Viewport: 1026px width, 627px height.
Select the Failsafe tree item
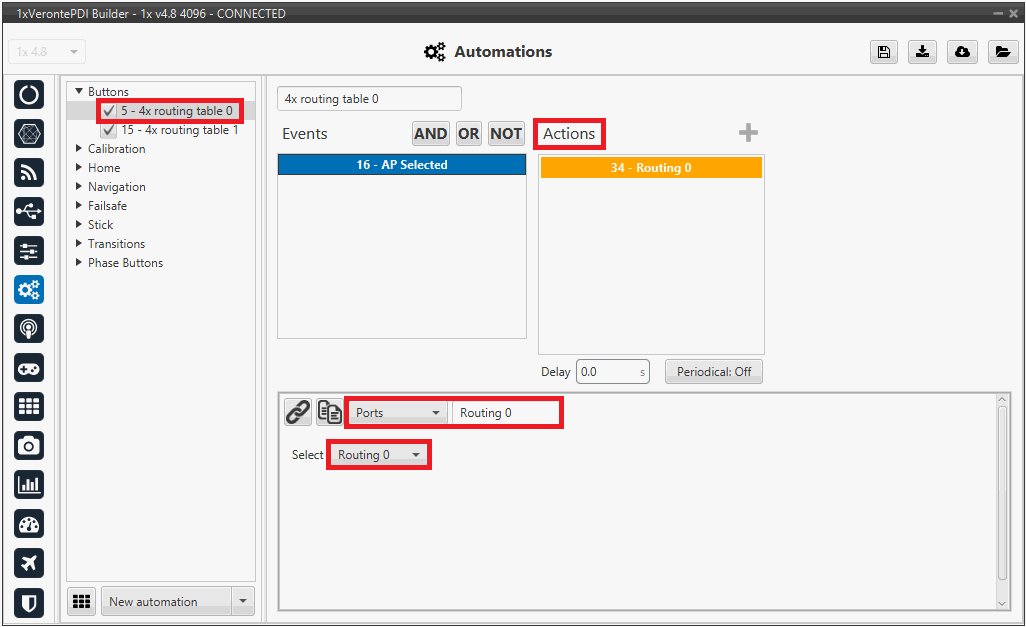pos(107,206)
